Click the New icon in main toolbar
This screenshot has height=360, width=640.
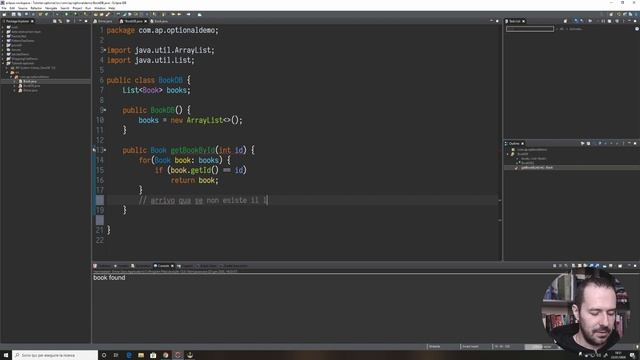click(4, 14)
